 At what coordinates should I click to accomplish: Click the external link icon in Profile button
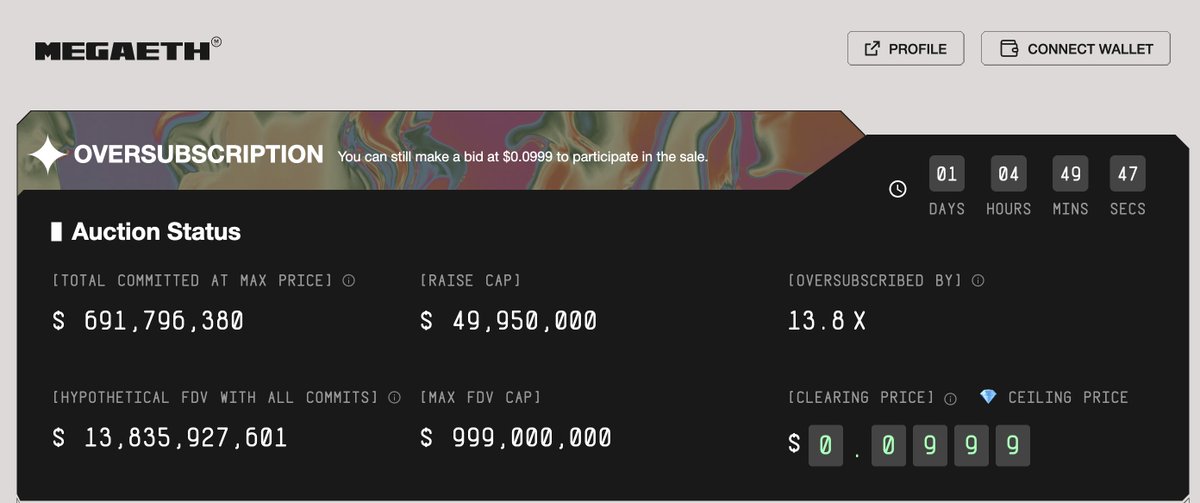[872, 48]
